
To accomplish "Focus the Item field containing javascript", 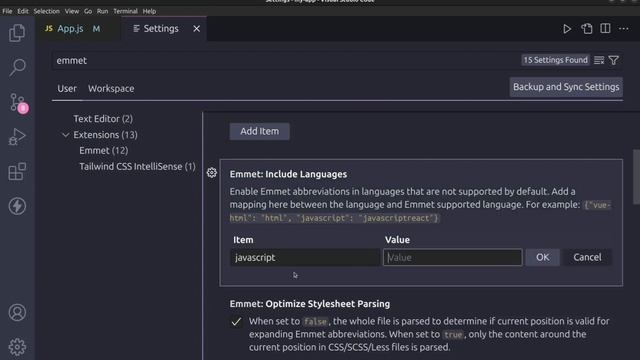I will [304, 258].
